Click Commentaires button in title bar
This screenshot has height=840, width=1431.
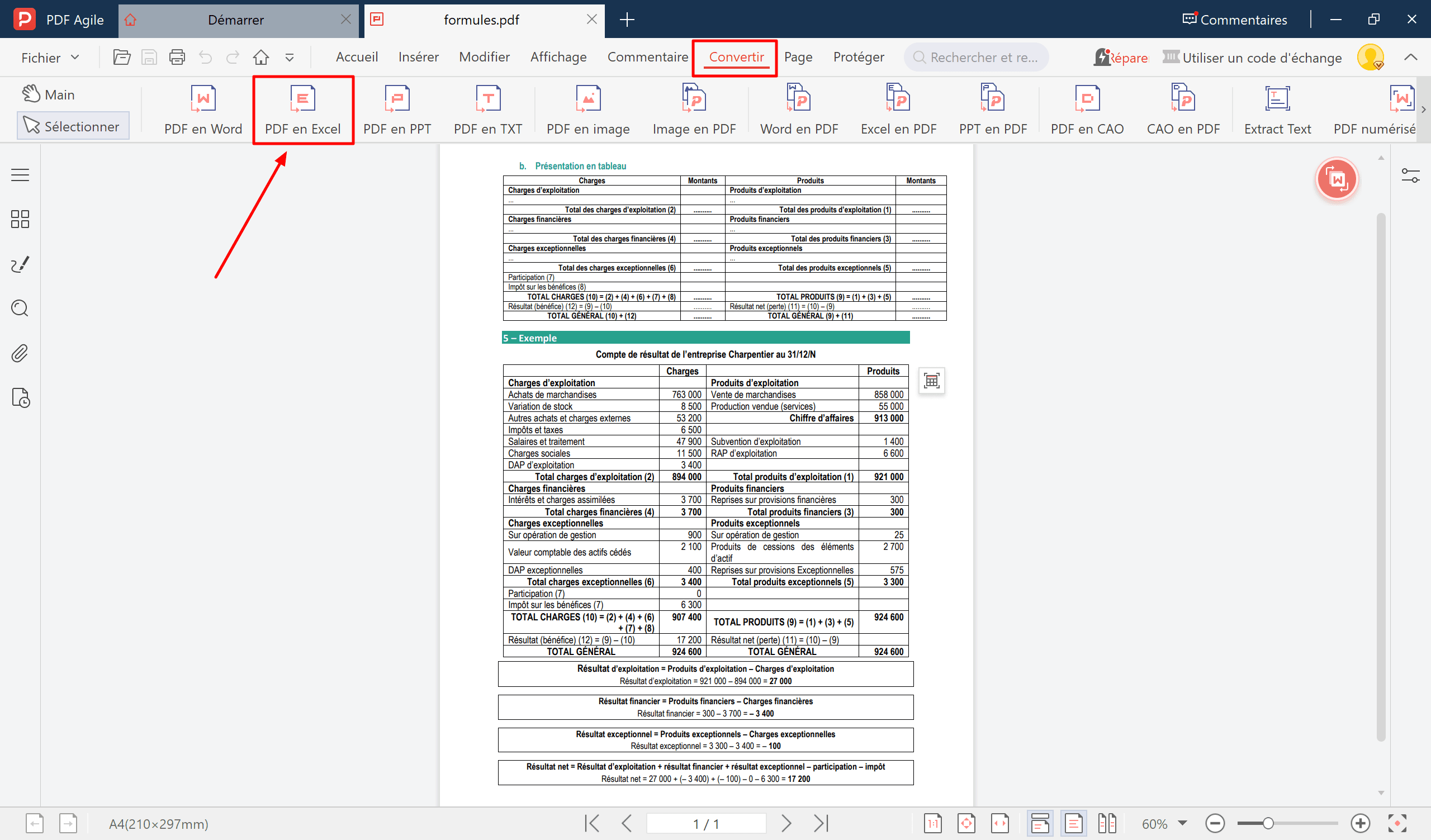click(x=1235, y=20)
